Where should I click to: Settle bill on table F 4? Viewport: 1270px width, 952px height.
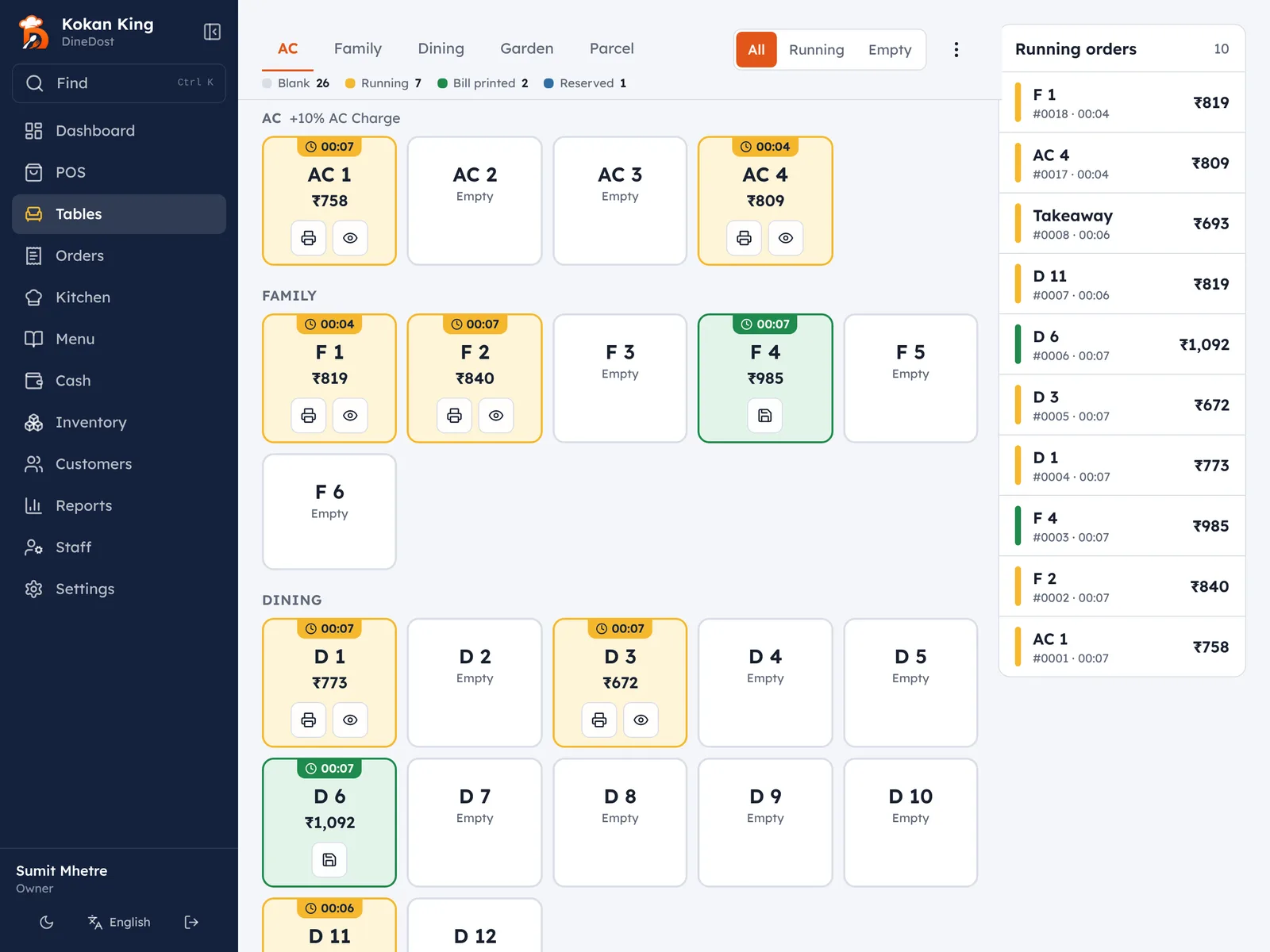point(765,416)
